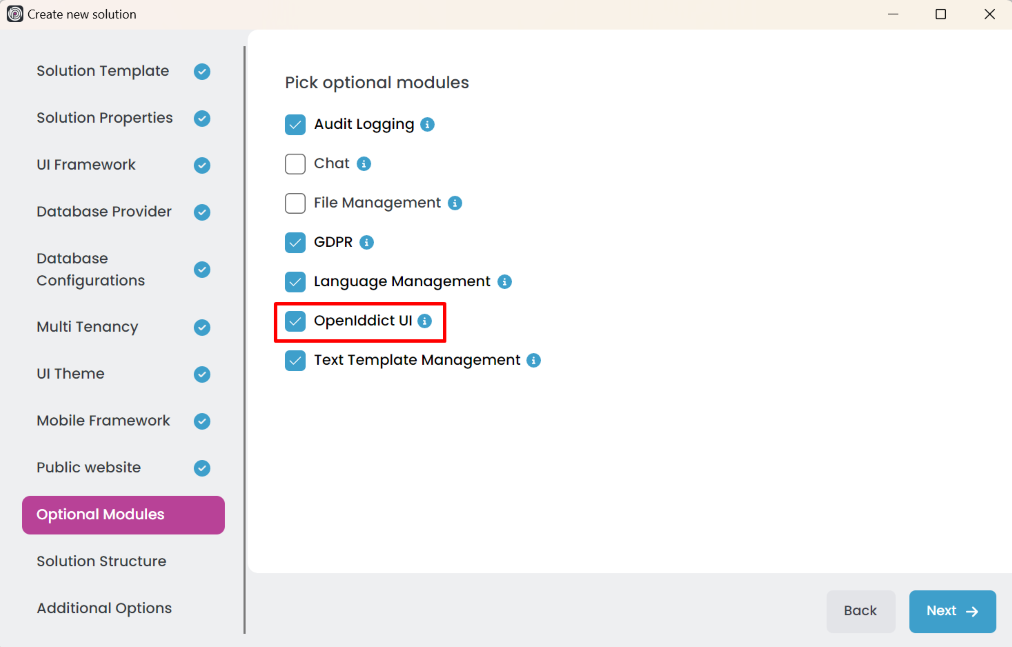This screenshot has height=647, width=1012.
Task: Open info tooltip for Audit Logging module
Action: [x=427, y=124]
